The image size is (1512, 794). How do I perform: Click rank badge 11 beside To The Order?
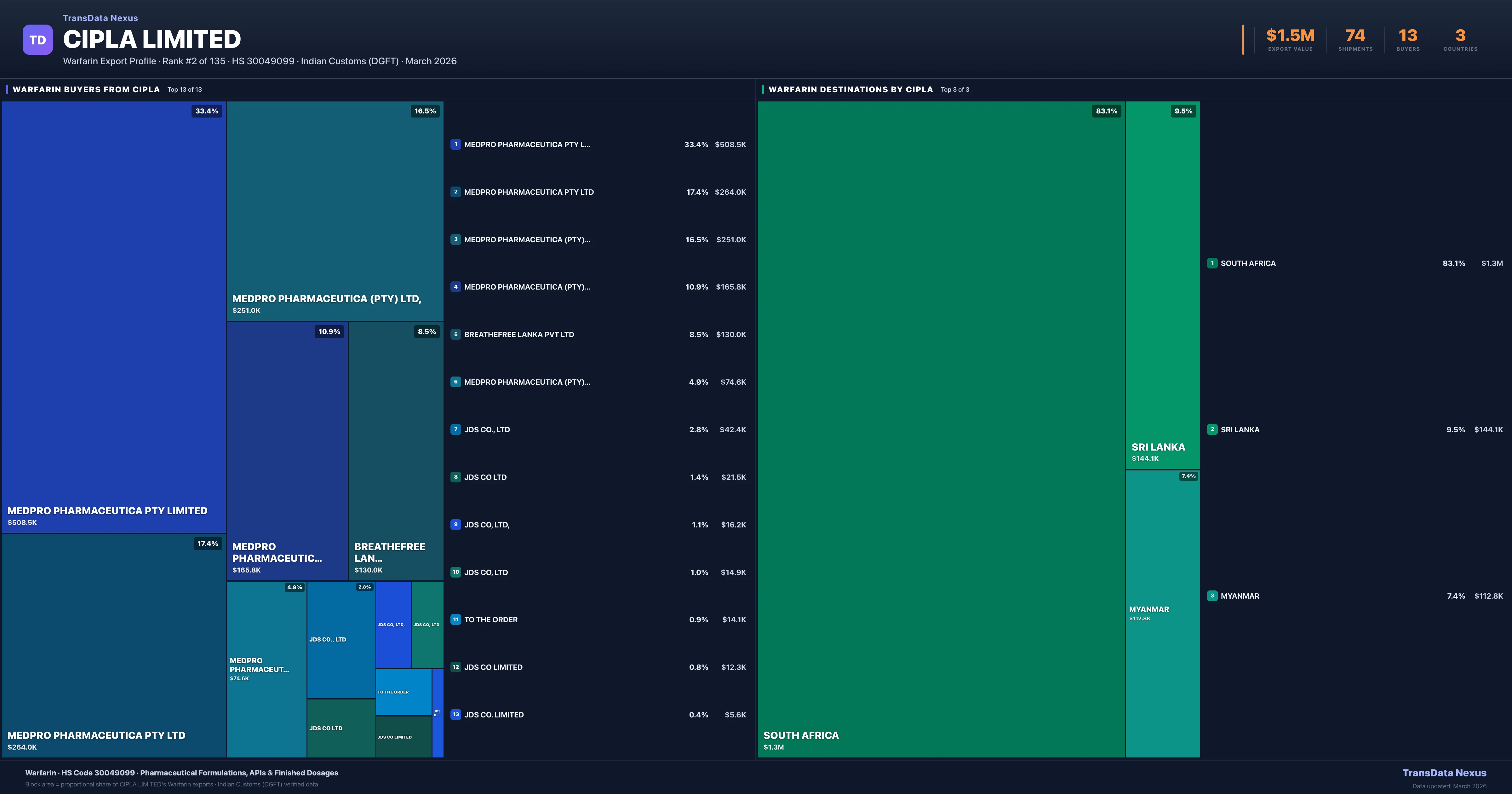coord(455,619)
